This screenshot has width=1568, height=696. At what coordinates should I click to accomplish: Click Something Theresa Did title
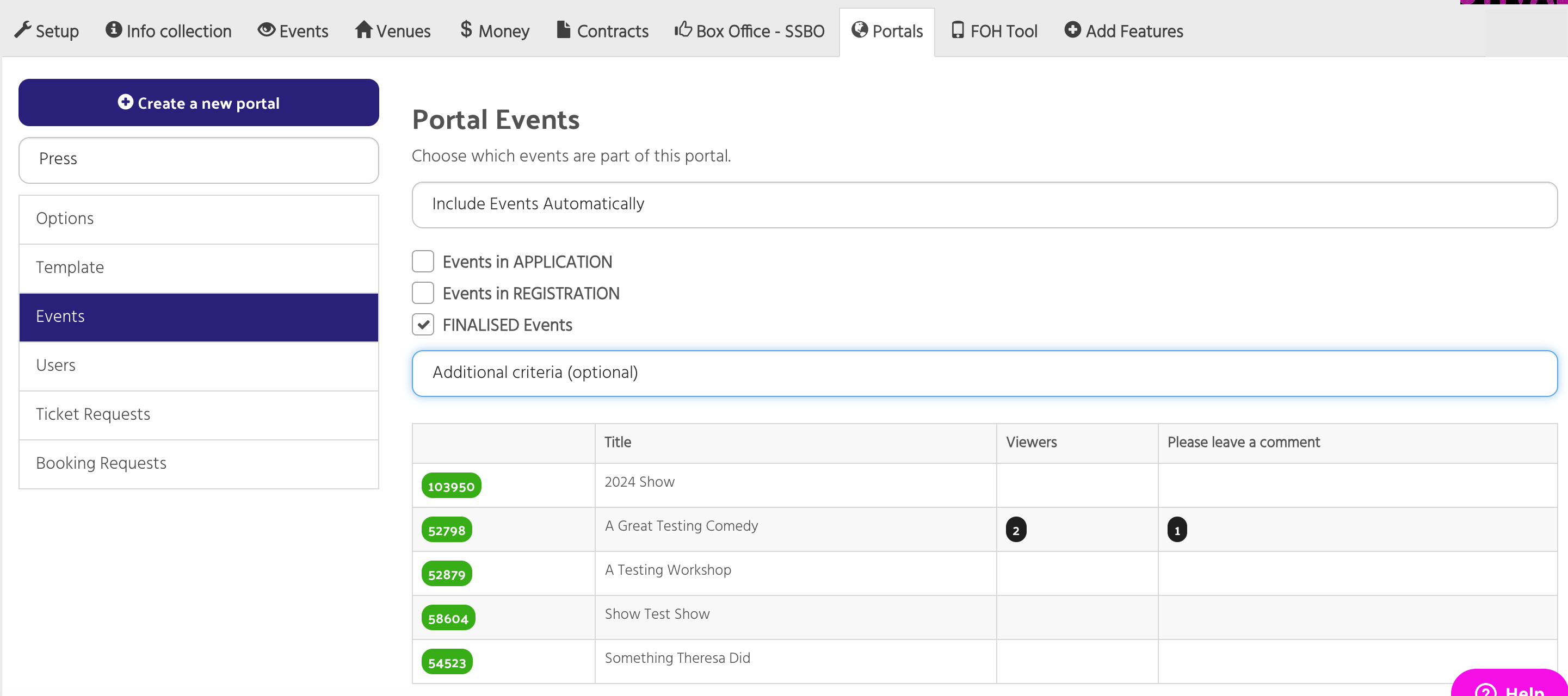(677, 658)
